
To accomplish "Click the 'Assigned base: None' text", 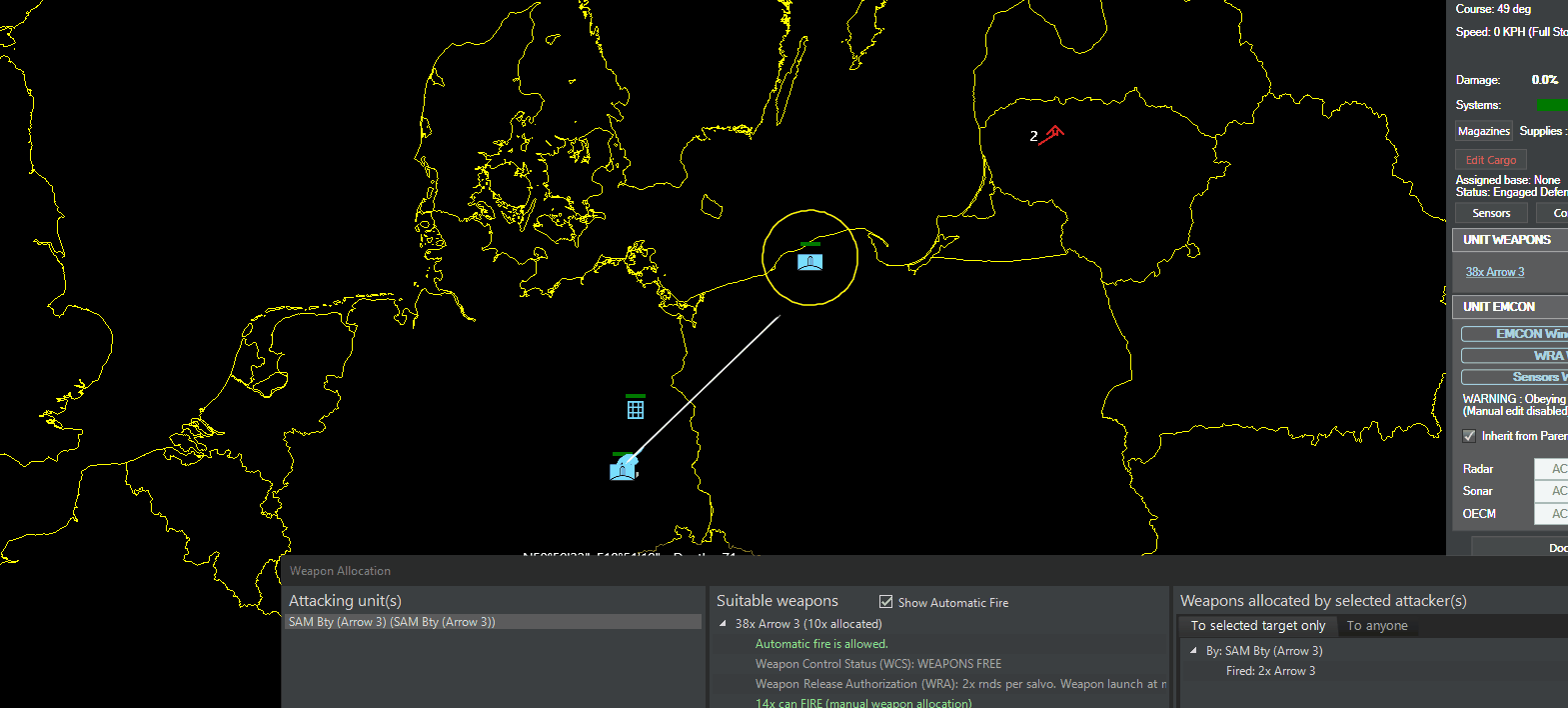I will point(1508,180).
